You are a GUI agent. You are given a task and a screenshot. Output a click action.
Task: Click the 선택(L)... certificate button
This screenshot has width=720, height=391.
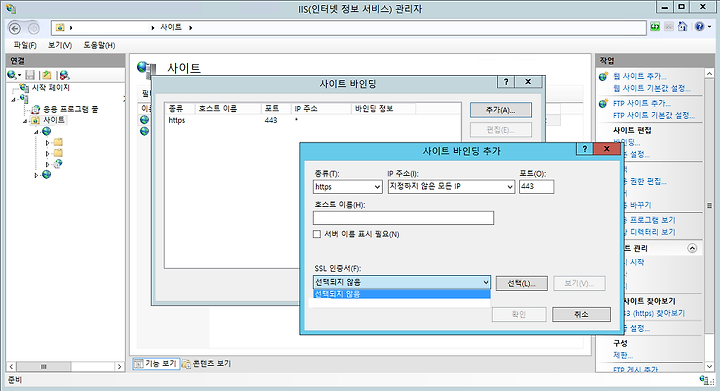(522, 283)
